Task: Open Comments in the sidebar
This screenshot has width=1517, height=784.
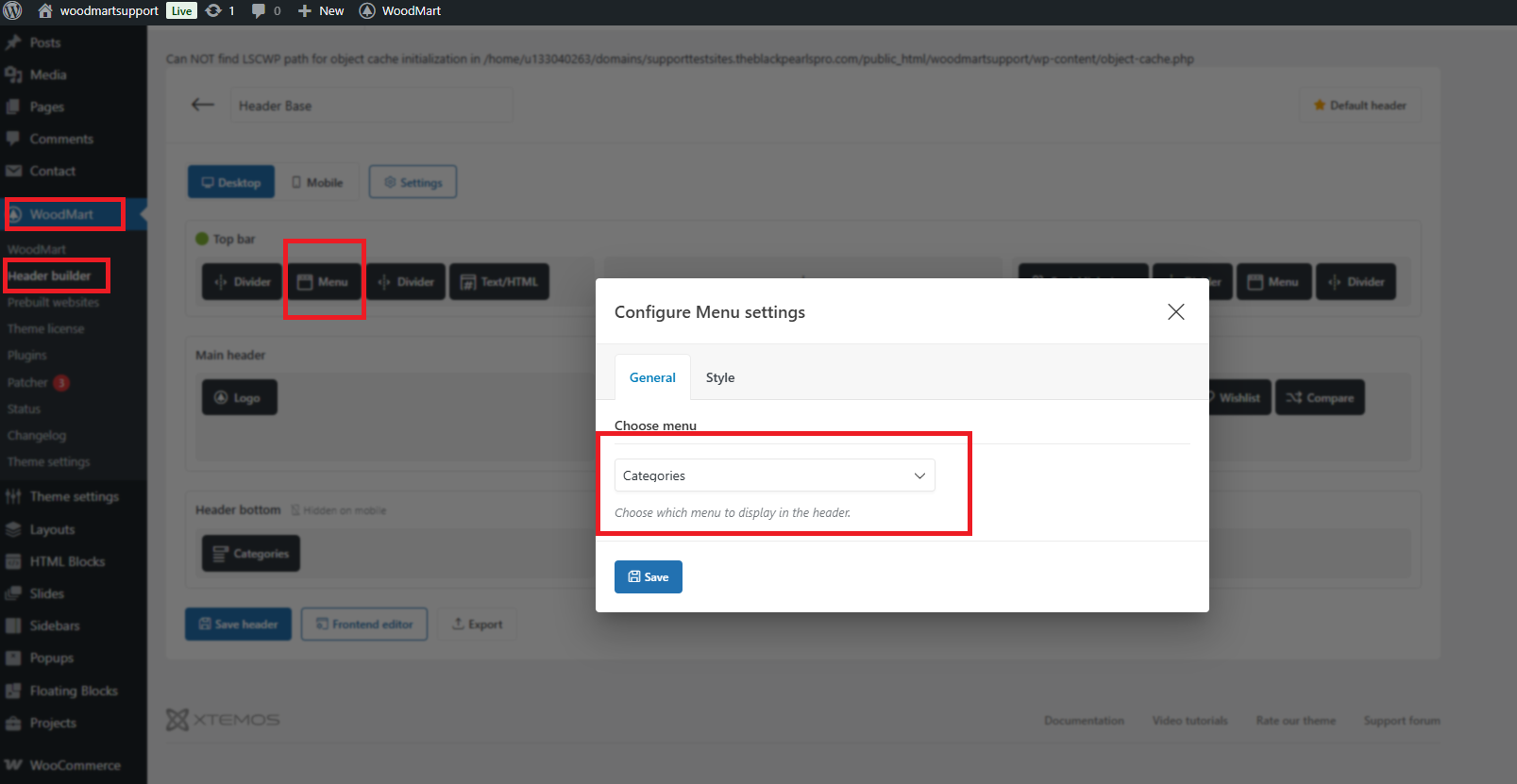Action: click(61, 139)
